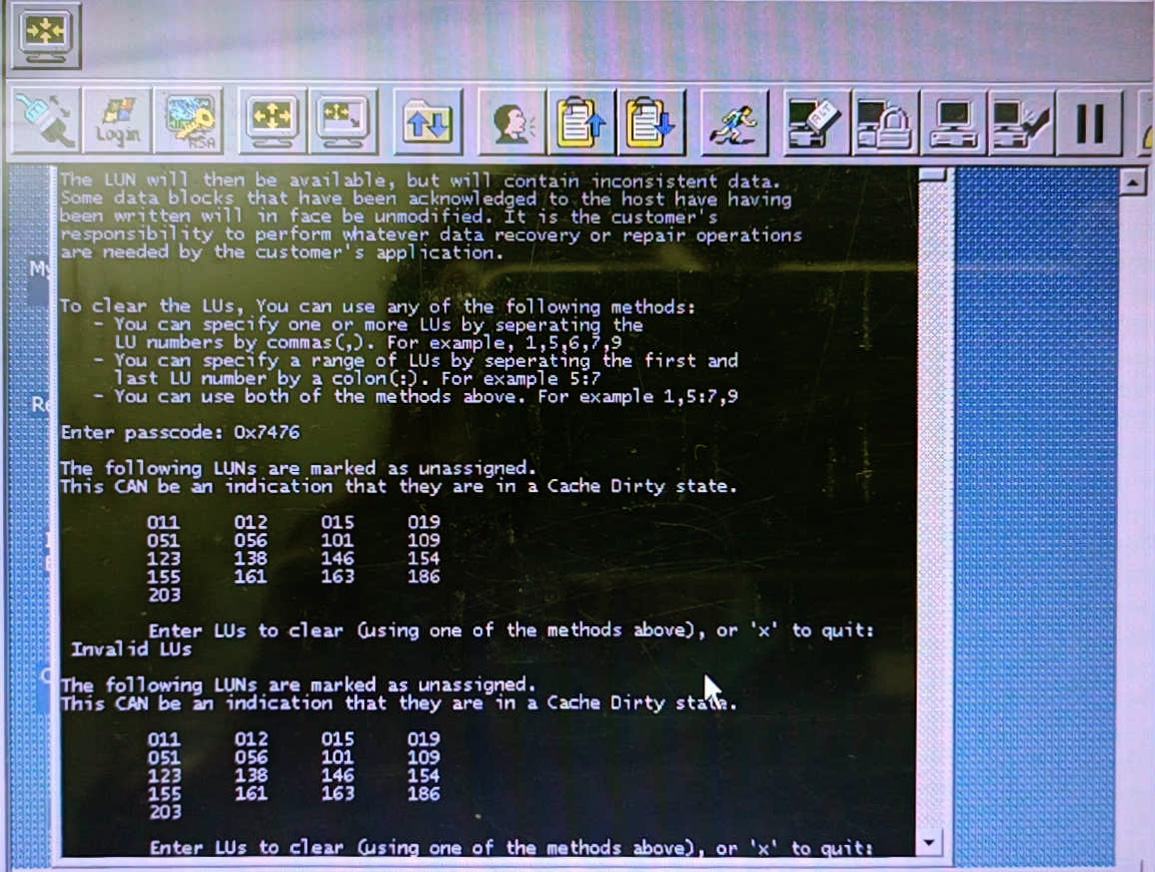Click full screen monitor icon right of RSA
This screenshot has width=1155, height=872.
(272, 122)
